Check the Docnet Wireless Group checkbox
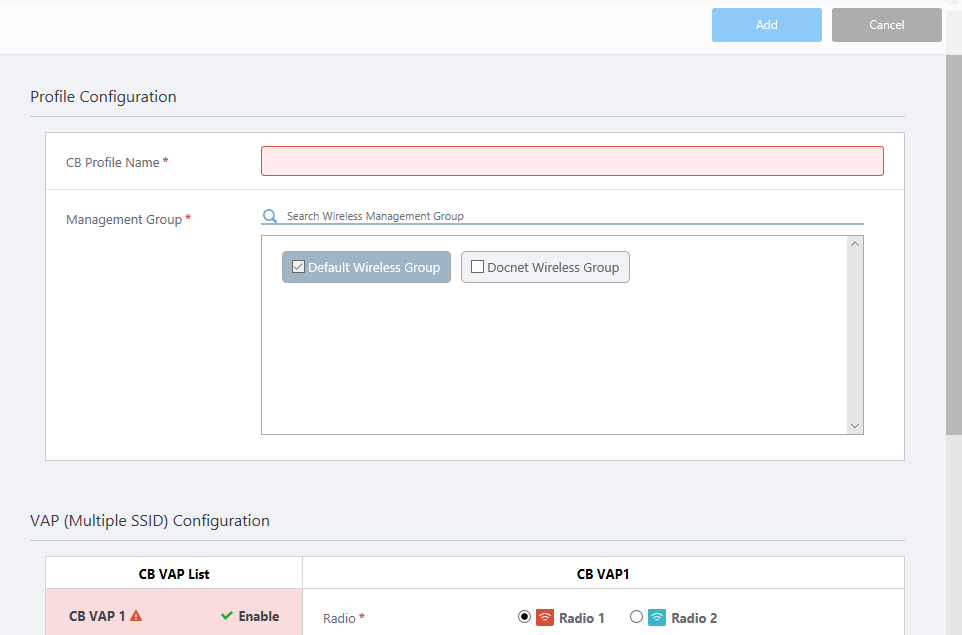 (x=477, y=267)
